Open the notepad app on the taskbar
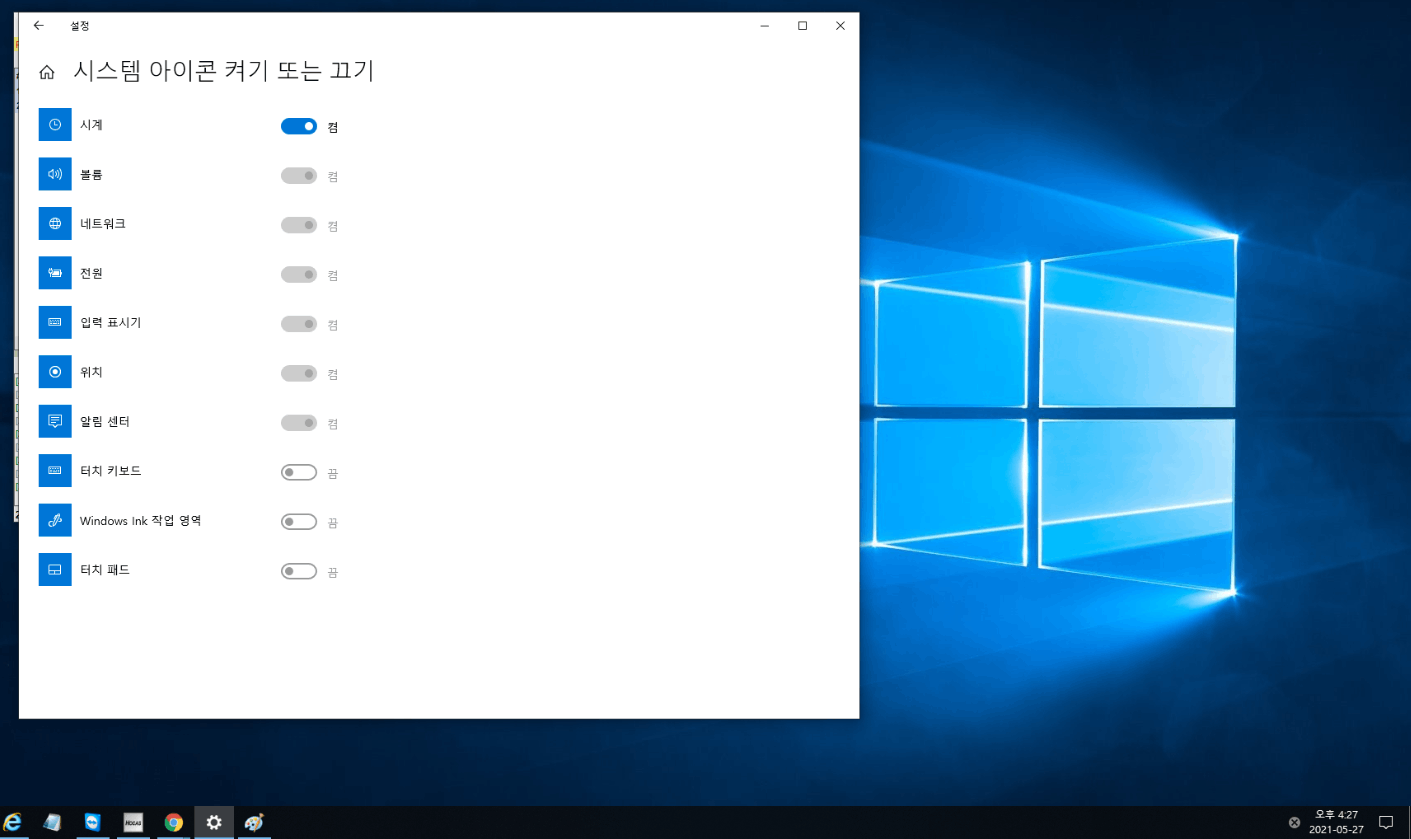This screenshot has width=1411, height=839. [53, 822]
